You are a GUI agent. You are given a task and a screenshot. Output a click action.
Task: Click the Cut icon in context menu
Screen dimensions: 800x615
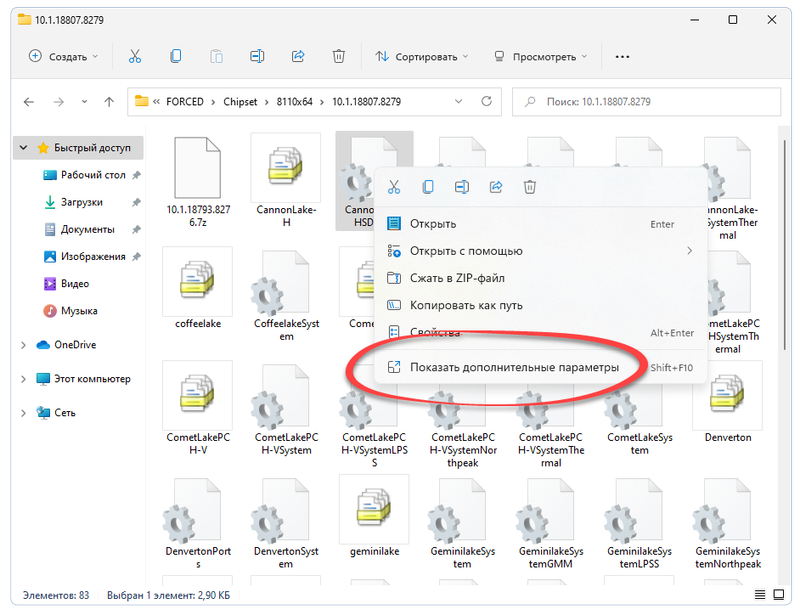[x=394, y=187]
